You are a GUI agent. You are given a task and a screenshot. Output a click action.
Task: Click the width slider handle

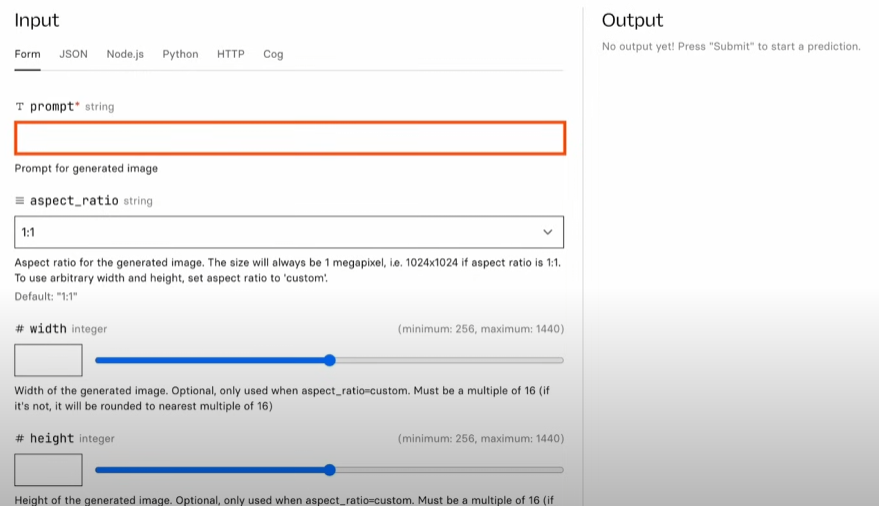coord(330,360)
